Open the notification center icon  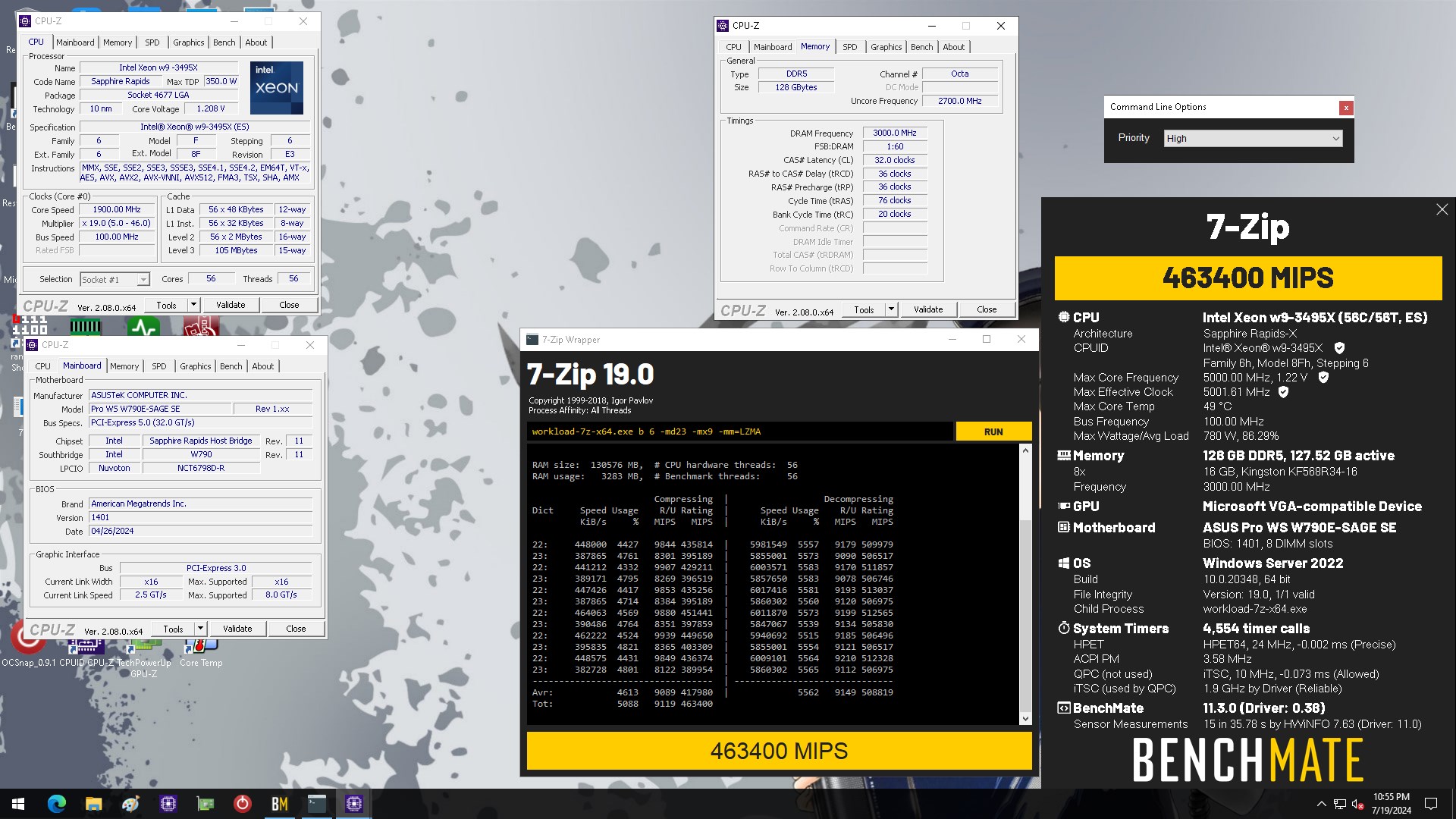pos(1431,804)
